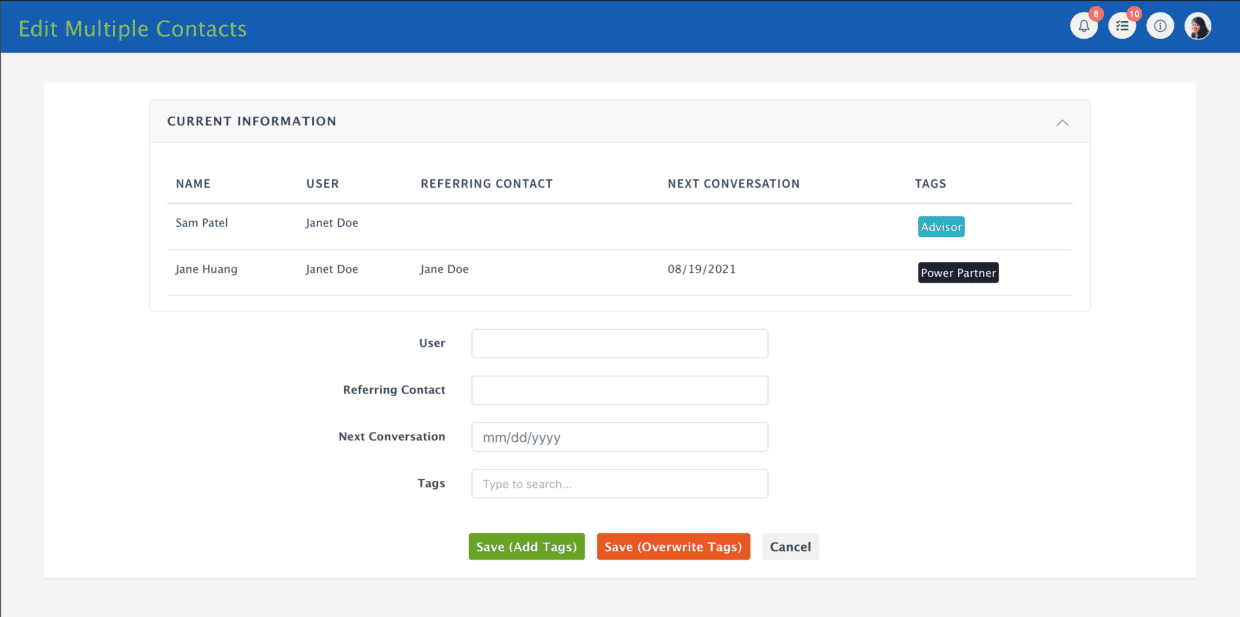This screenshot has height=617, width=1240.
Task: Open the user profile avatar
Action: coord(1198,27)
